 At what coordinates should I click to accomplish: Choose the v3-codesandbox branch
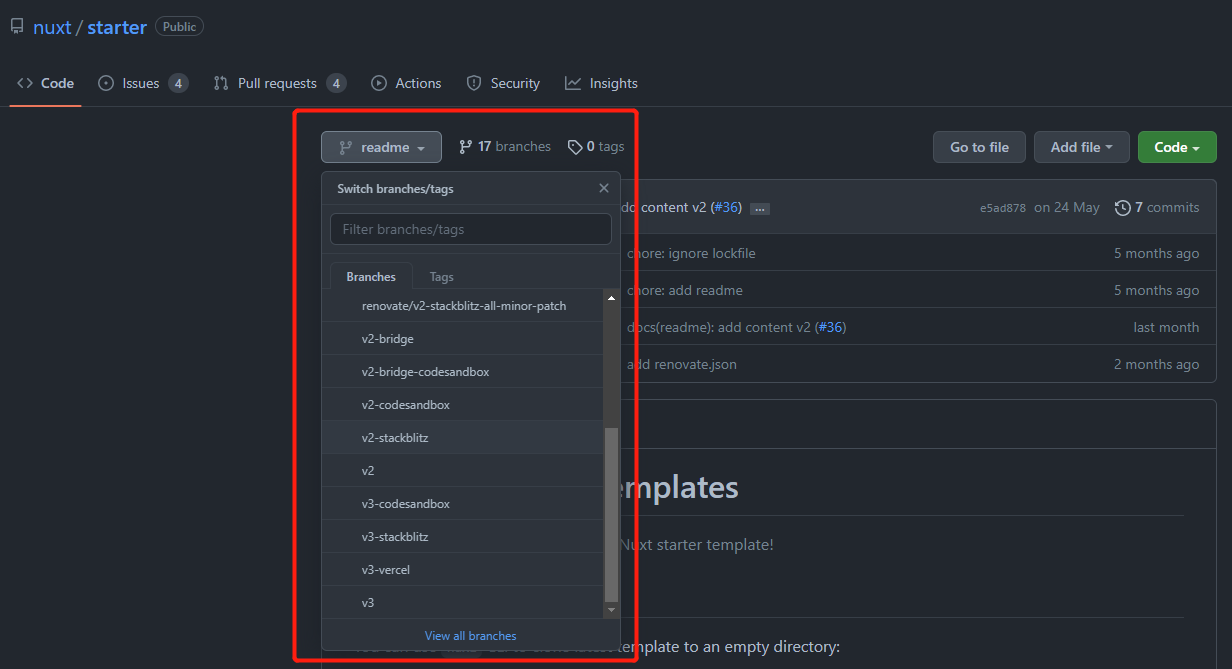coord(463,504)
